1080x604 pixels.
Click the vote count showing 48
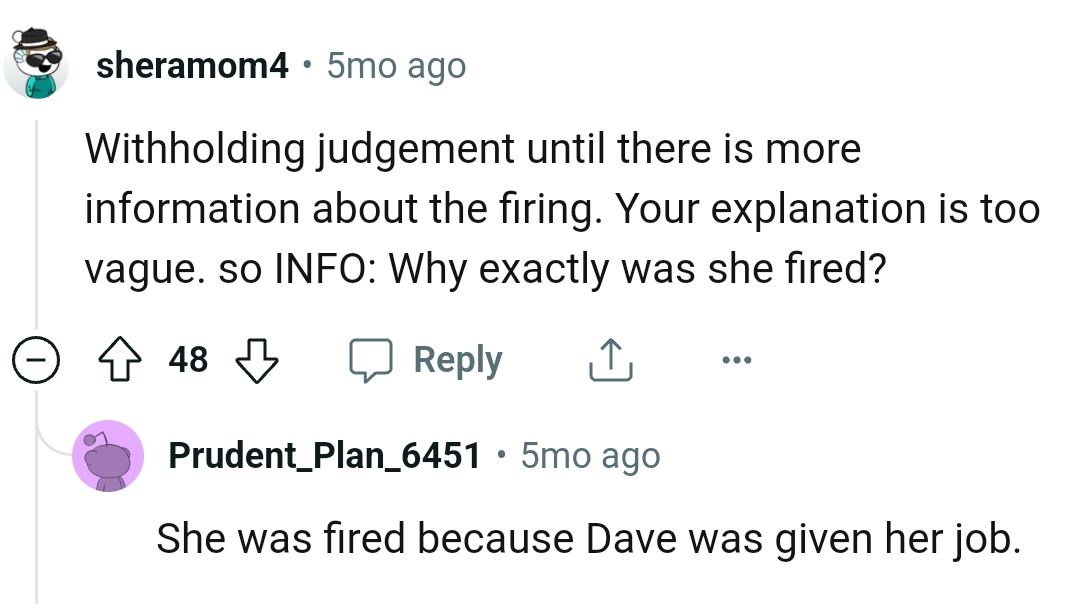(188, 359)
